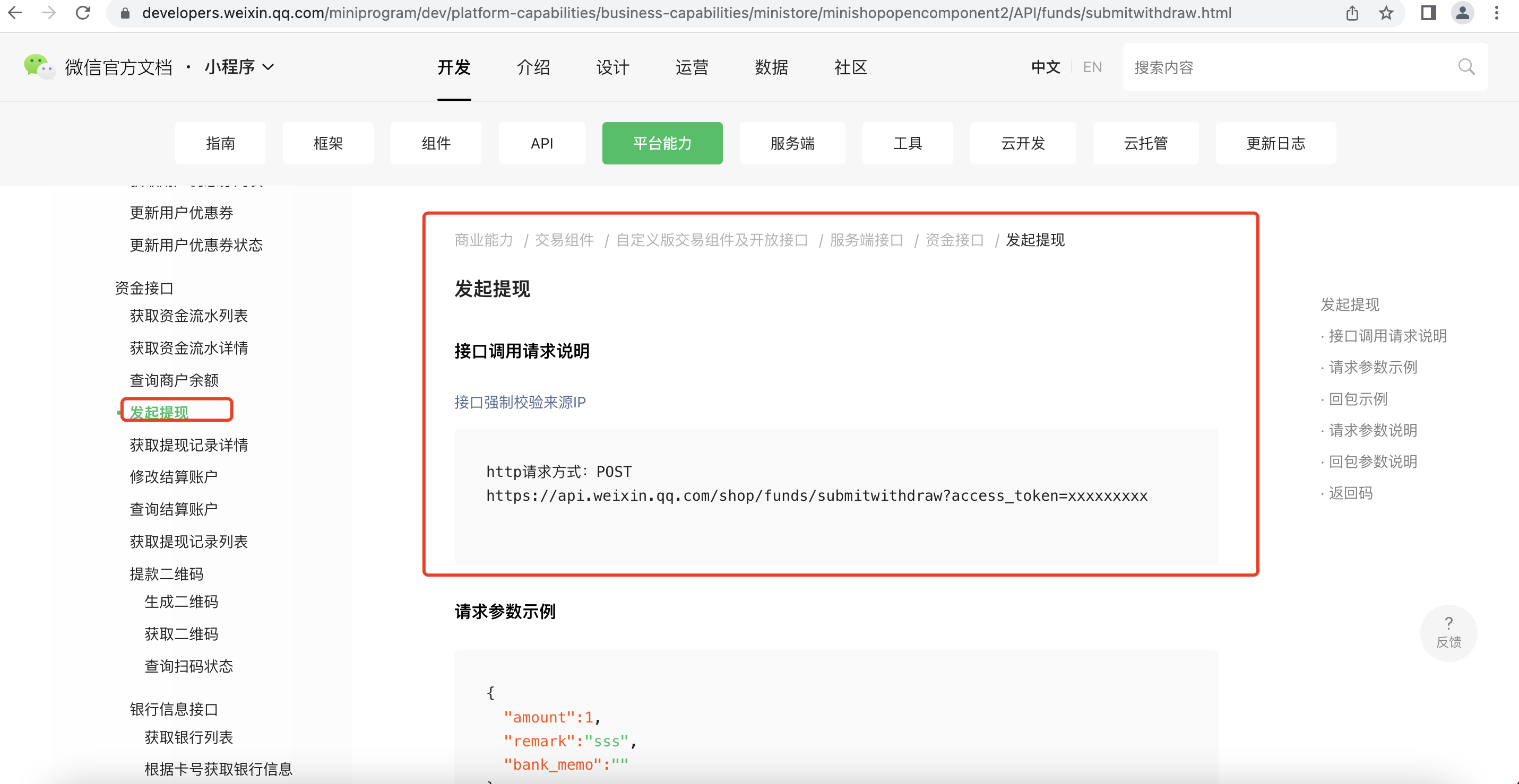Click the 反馈 feedback button
The image size is (1519, 784).
click(1448, 633)
